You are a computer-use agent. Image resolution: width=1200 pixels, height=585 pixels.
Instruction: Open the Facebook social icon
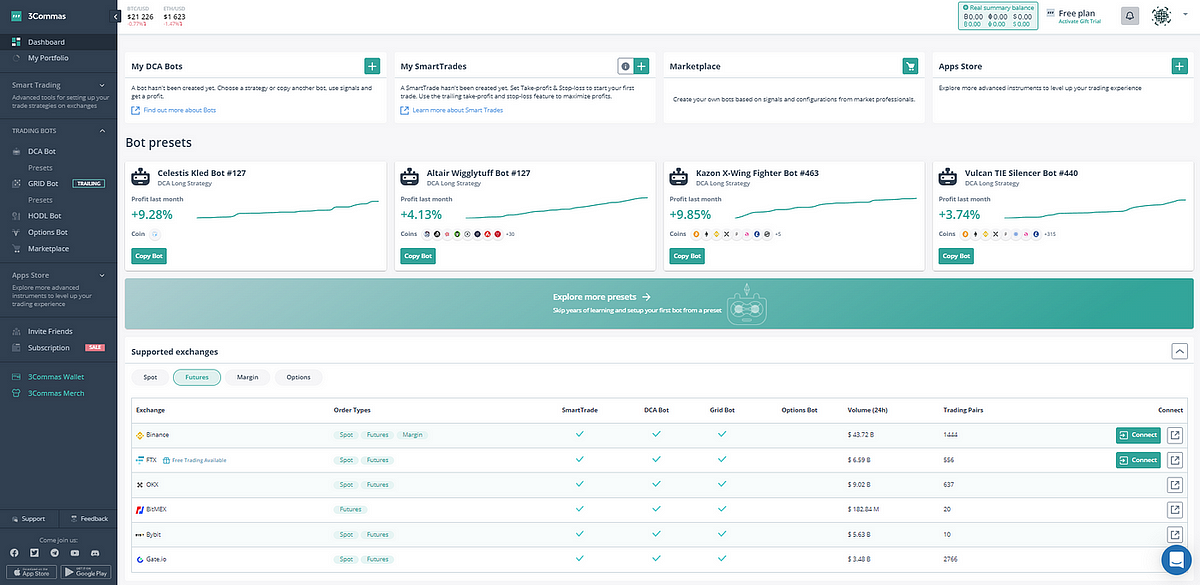(14, 552)
